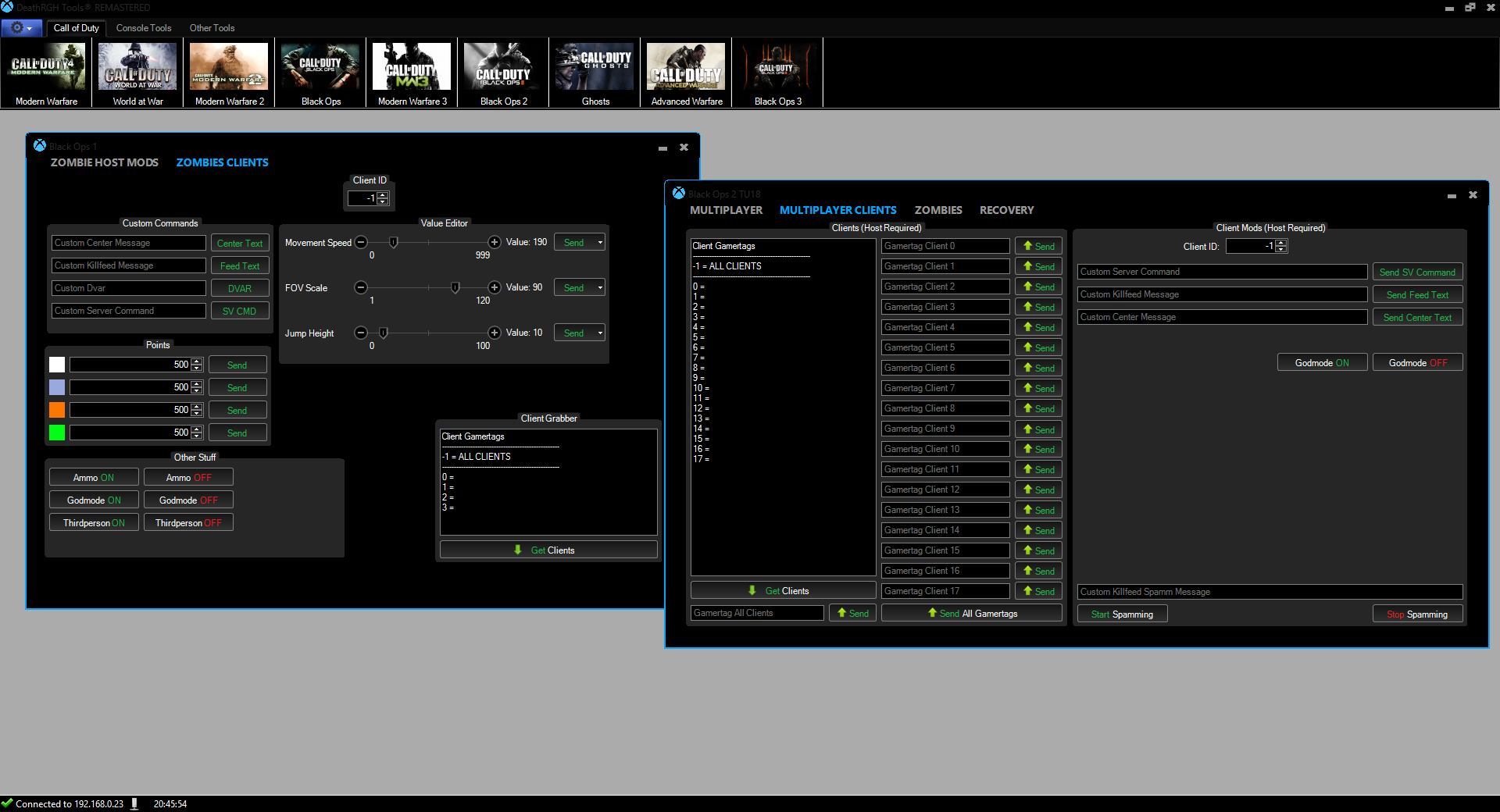Open the Black Ops 2 game tools
The image size is (1500, 812).
point(503,74)
